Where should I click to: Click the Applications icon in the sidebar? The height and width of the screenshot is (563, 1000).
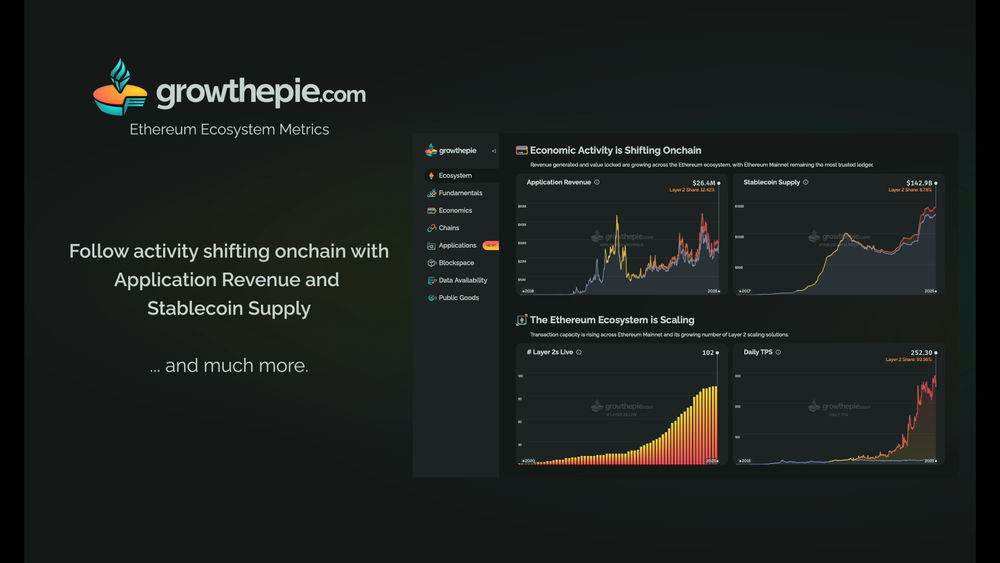pyautogui.click(x=432, y=245)
